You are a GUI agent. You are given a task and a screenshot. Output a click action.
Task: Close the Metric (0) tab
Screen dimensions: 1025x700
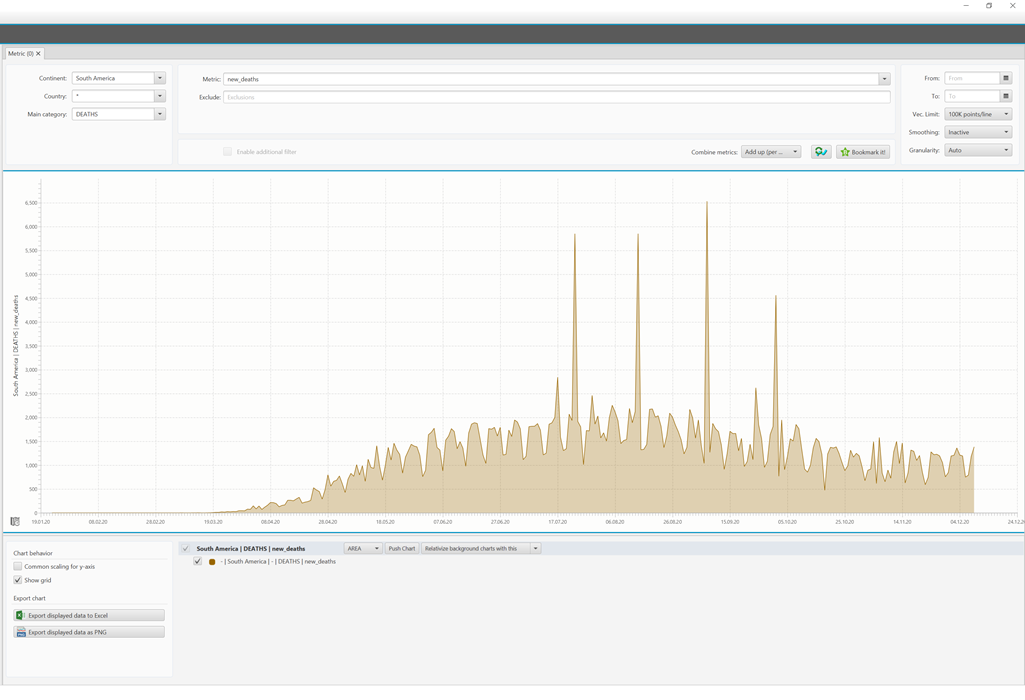(38, 53)
